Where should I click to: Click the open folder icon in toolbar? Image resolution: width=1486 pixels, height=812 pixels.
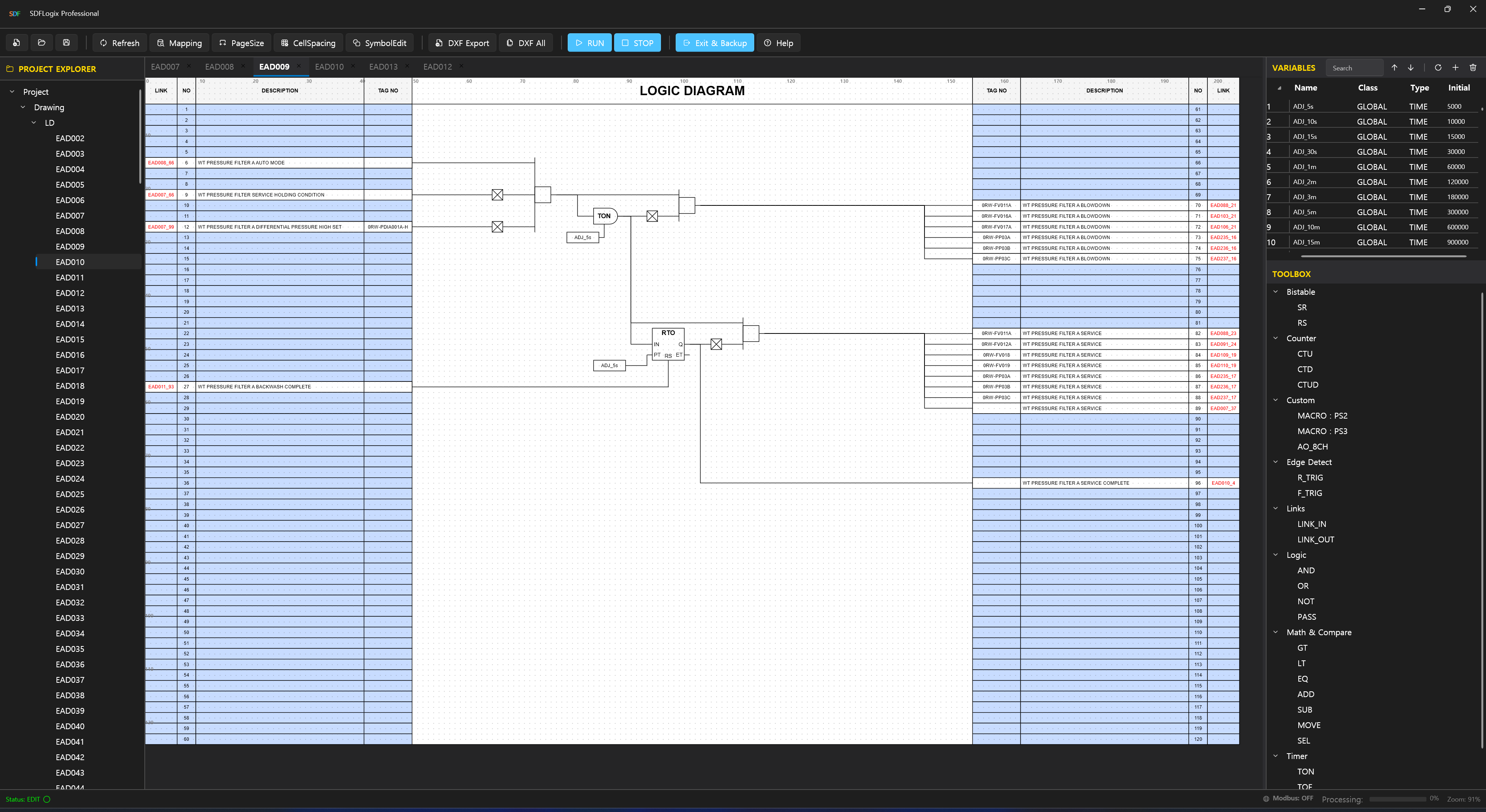(41, 43)
